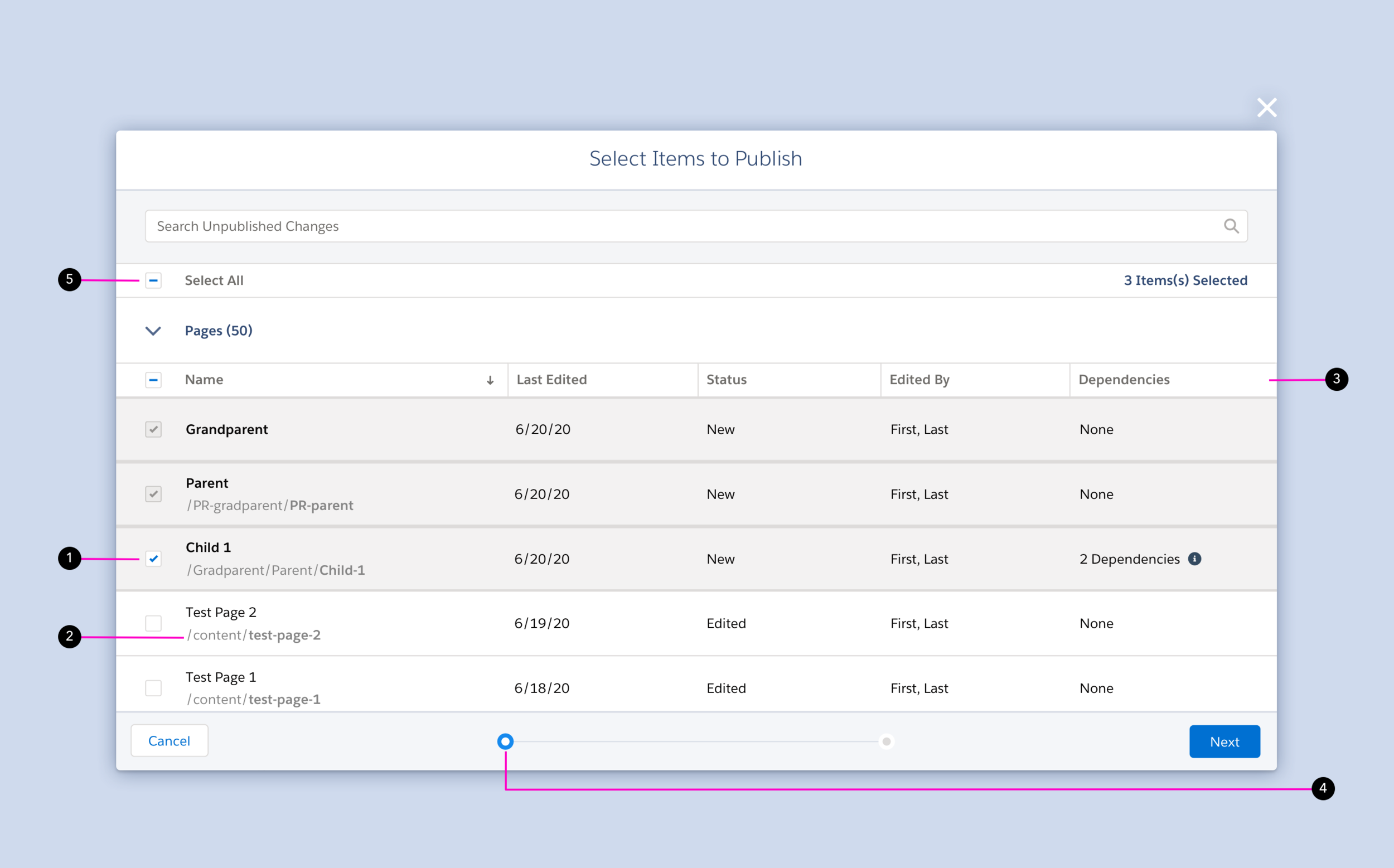The image size is (1394, 868).
Task: Collapse the Pages (50) section chevron
Action: coord(153,331)
